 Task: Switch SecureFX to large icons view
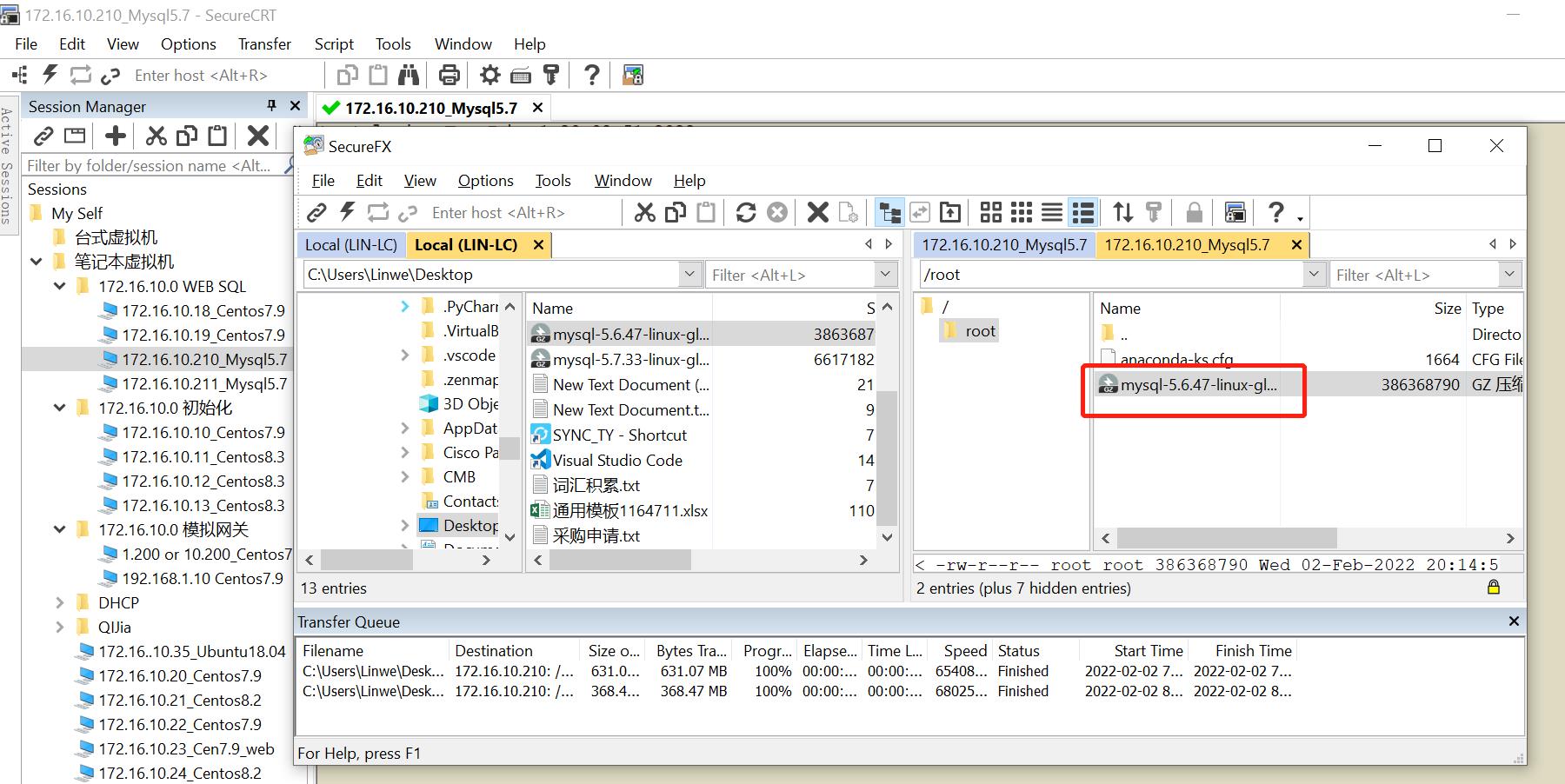991,212
